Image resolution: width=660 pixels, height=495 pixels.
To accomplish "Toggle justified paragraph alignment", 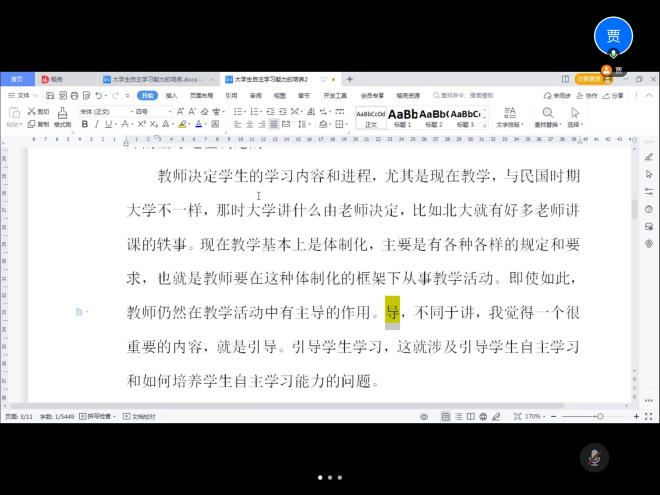I will [274, 124].
